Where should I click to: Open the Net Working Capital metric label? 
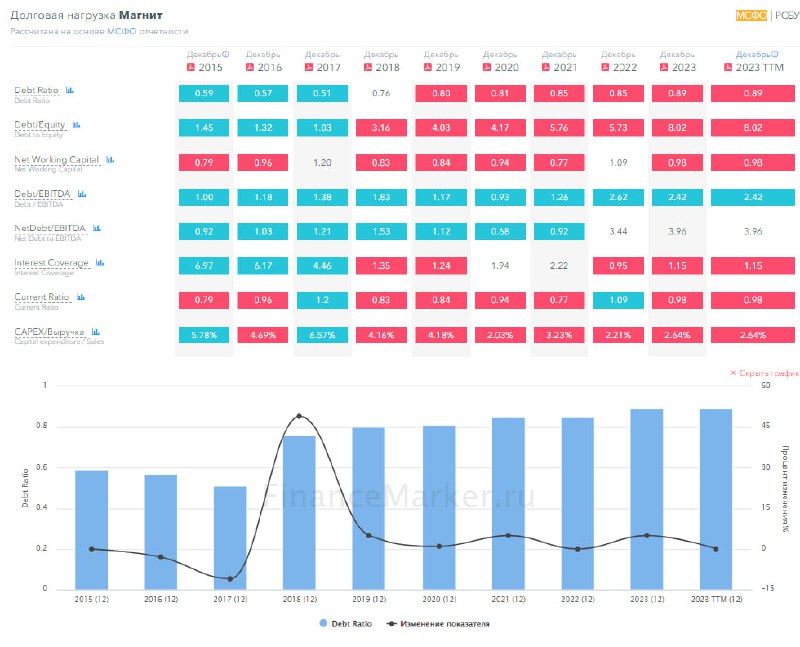(57, 160)
